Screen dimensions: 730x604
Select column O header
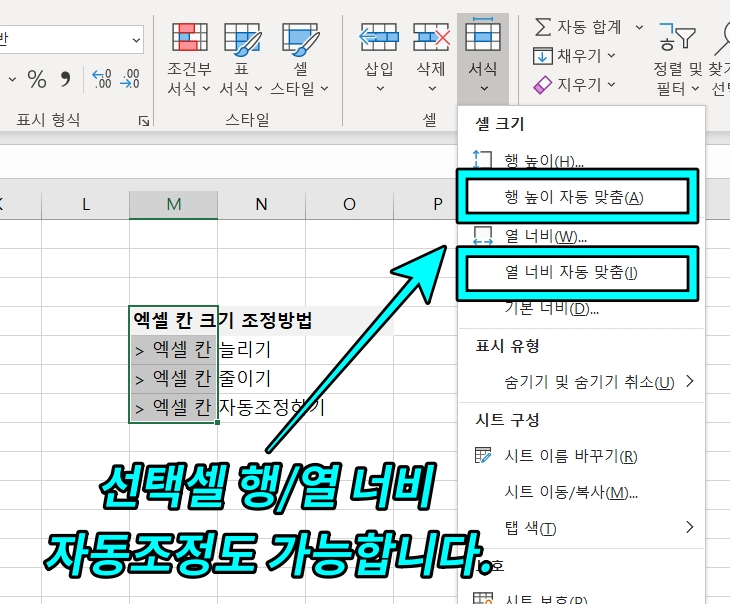(x=349, y=204)
